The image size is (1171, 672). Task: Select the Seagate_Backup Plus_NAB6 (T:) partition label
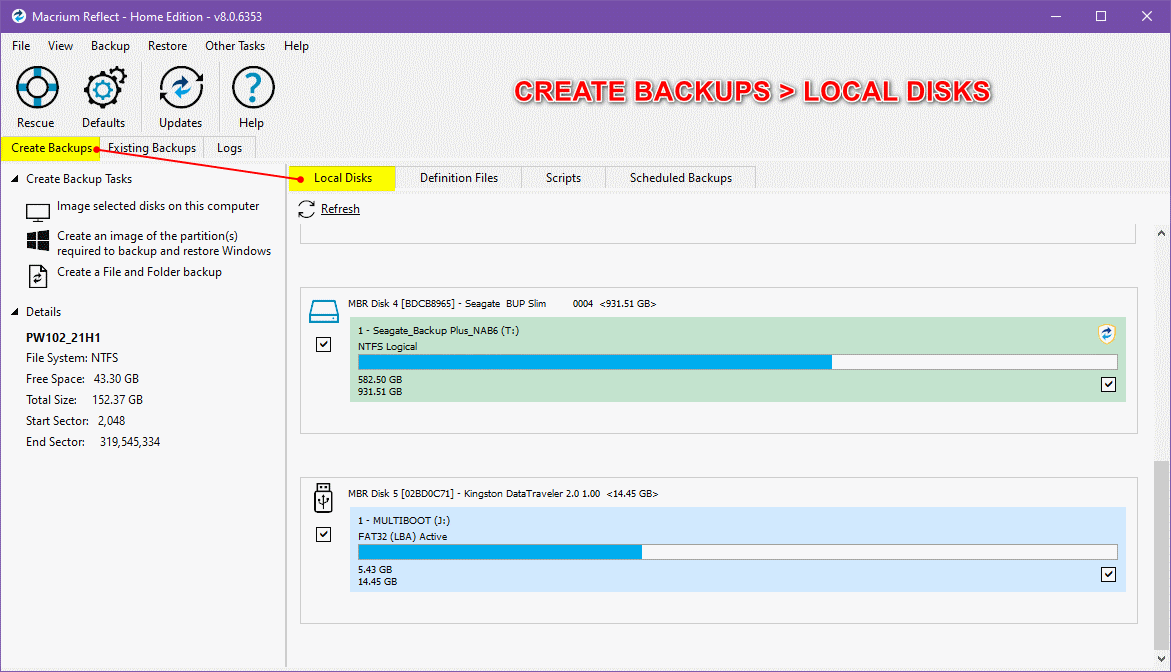438,331
